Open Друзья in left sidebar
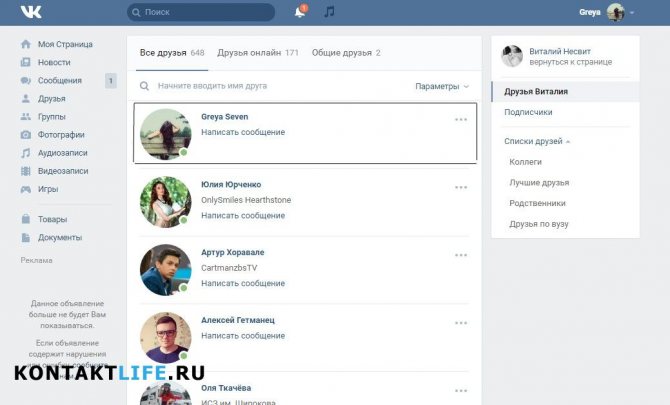 coord(51,99)
